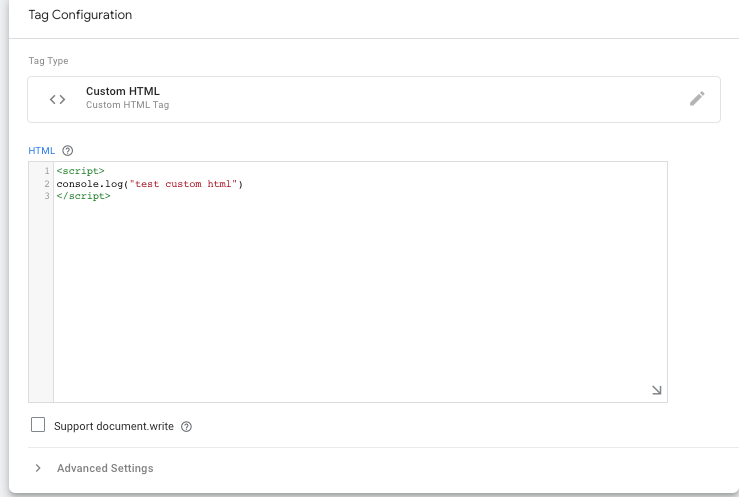Click the Advanced Settings label

(105, 468)
